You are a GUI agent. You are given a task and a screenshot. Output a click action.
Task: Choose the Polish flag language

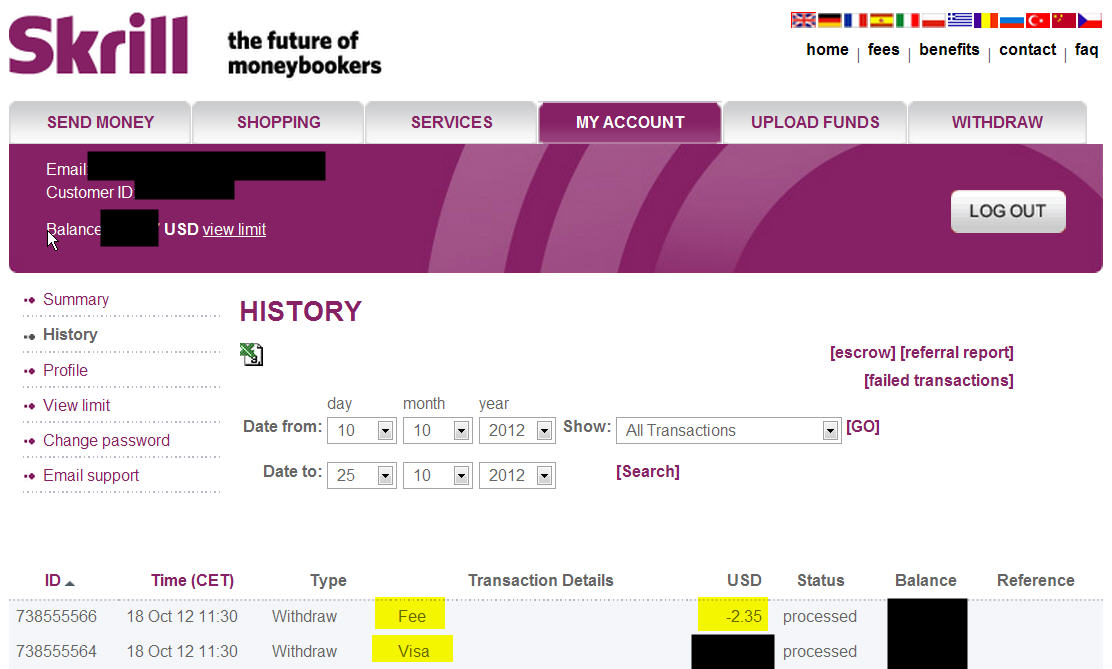(x=933, y=20)
